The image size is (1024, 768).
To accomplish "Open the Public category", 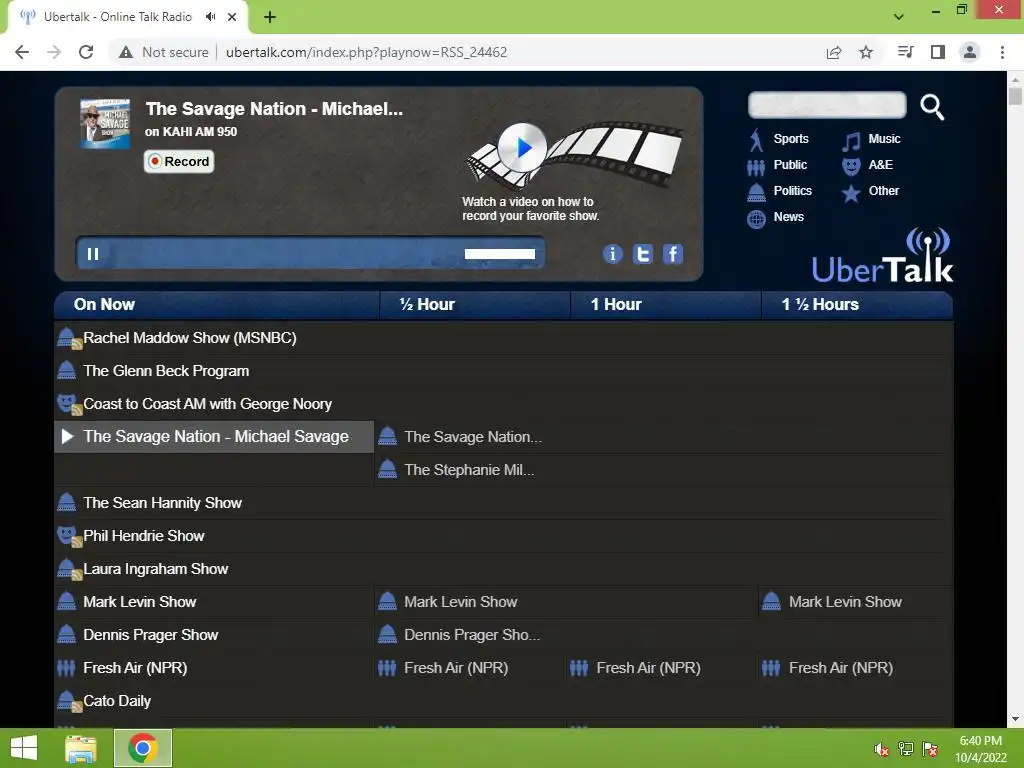I will [790, 165].
